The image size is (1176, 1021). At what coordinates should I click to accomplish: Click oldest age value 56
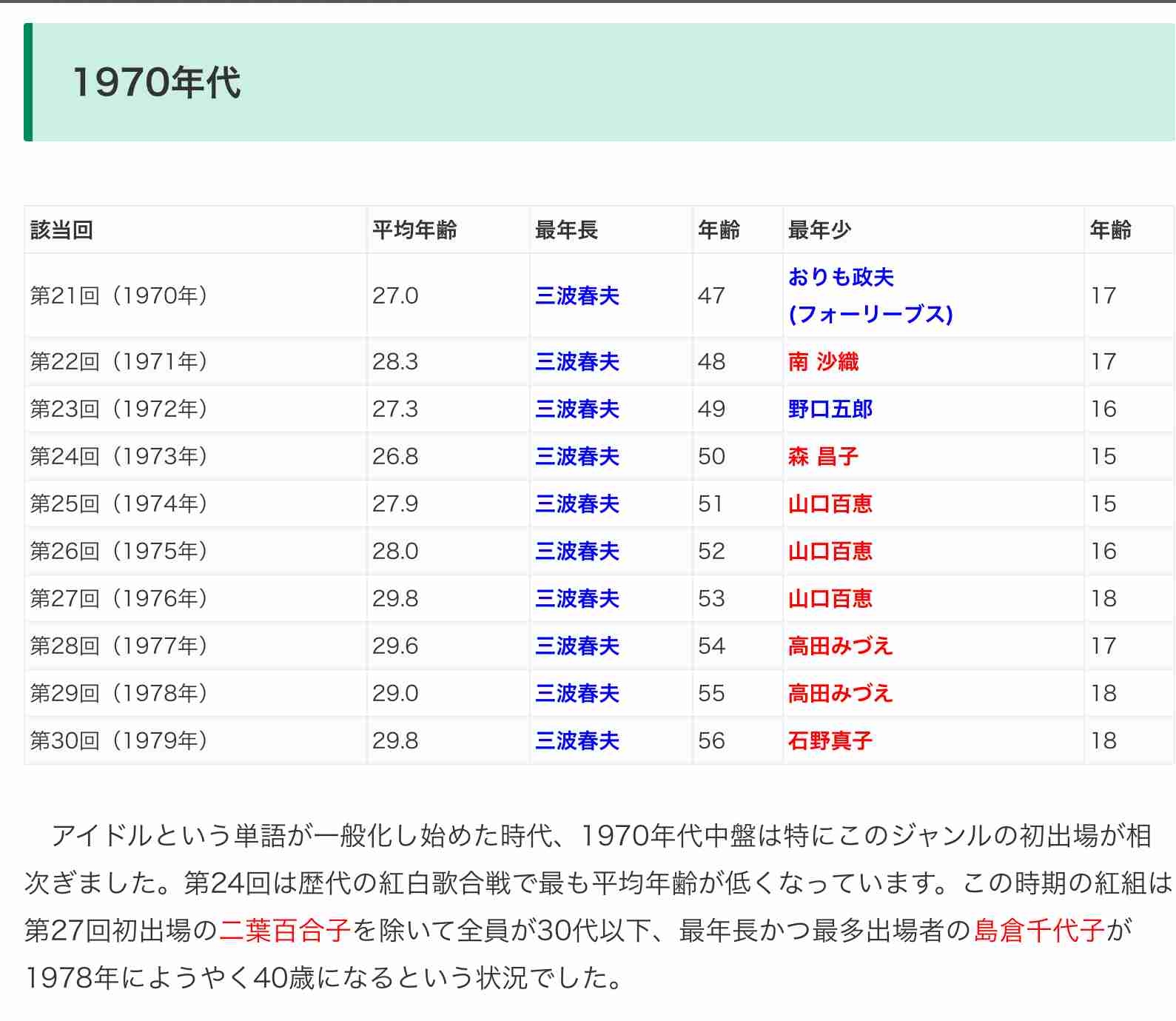(x=711, y=741)
